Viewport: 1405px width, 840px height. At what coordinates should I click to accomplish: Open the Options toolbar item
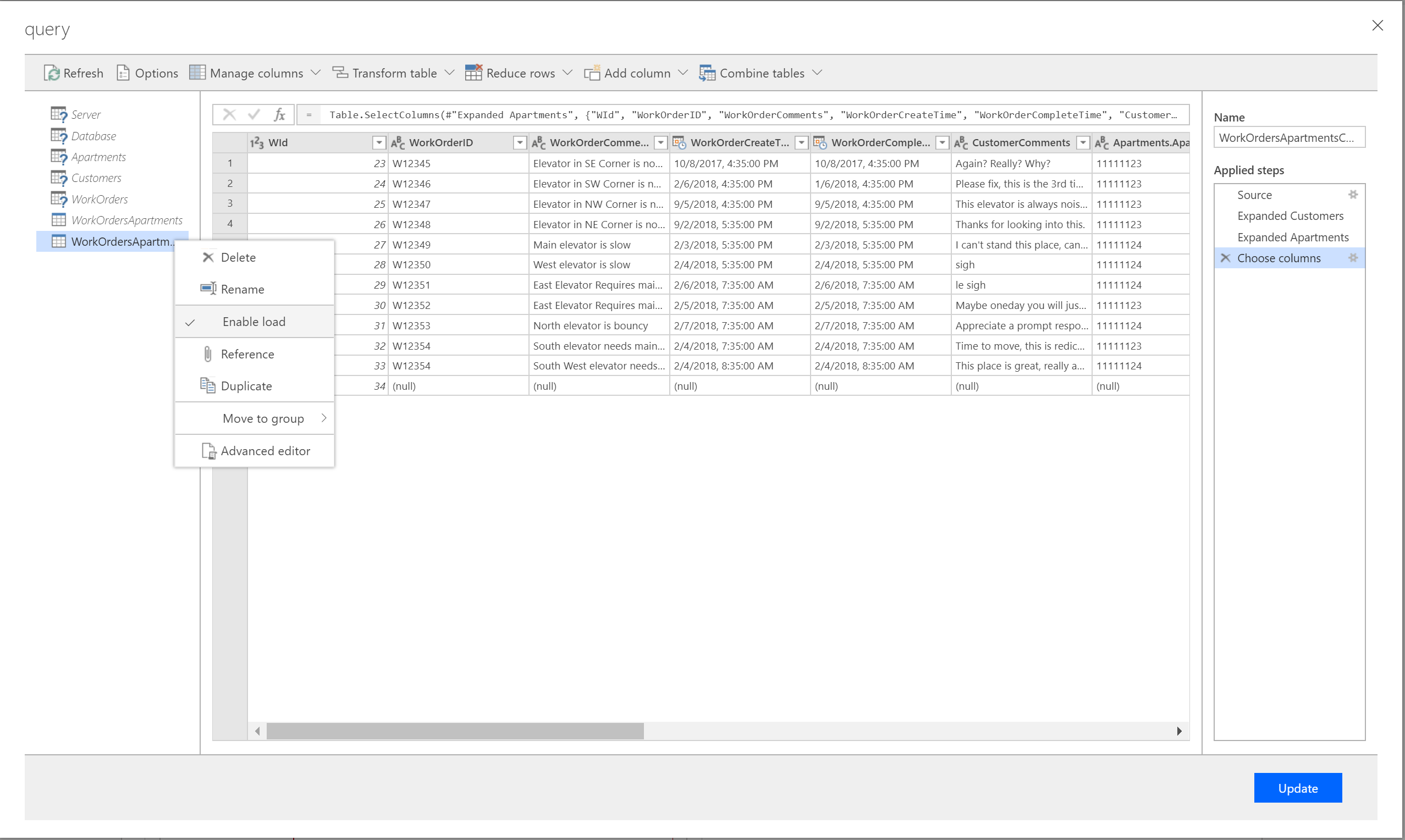[147, 73]
